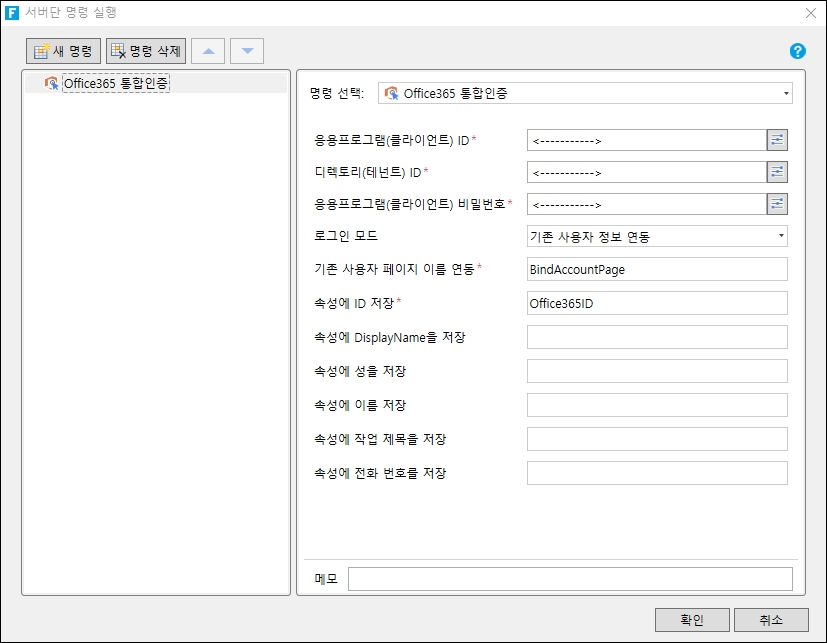Expand the 로그인 모드 dropdown
The height and width of the screenshot is (643, 827).
[x=657, y=237]
